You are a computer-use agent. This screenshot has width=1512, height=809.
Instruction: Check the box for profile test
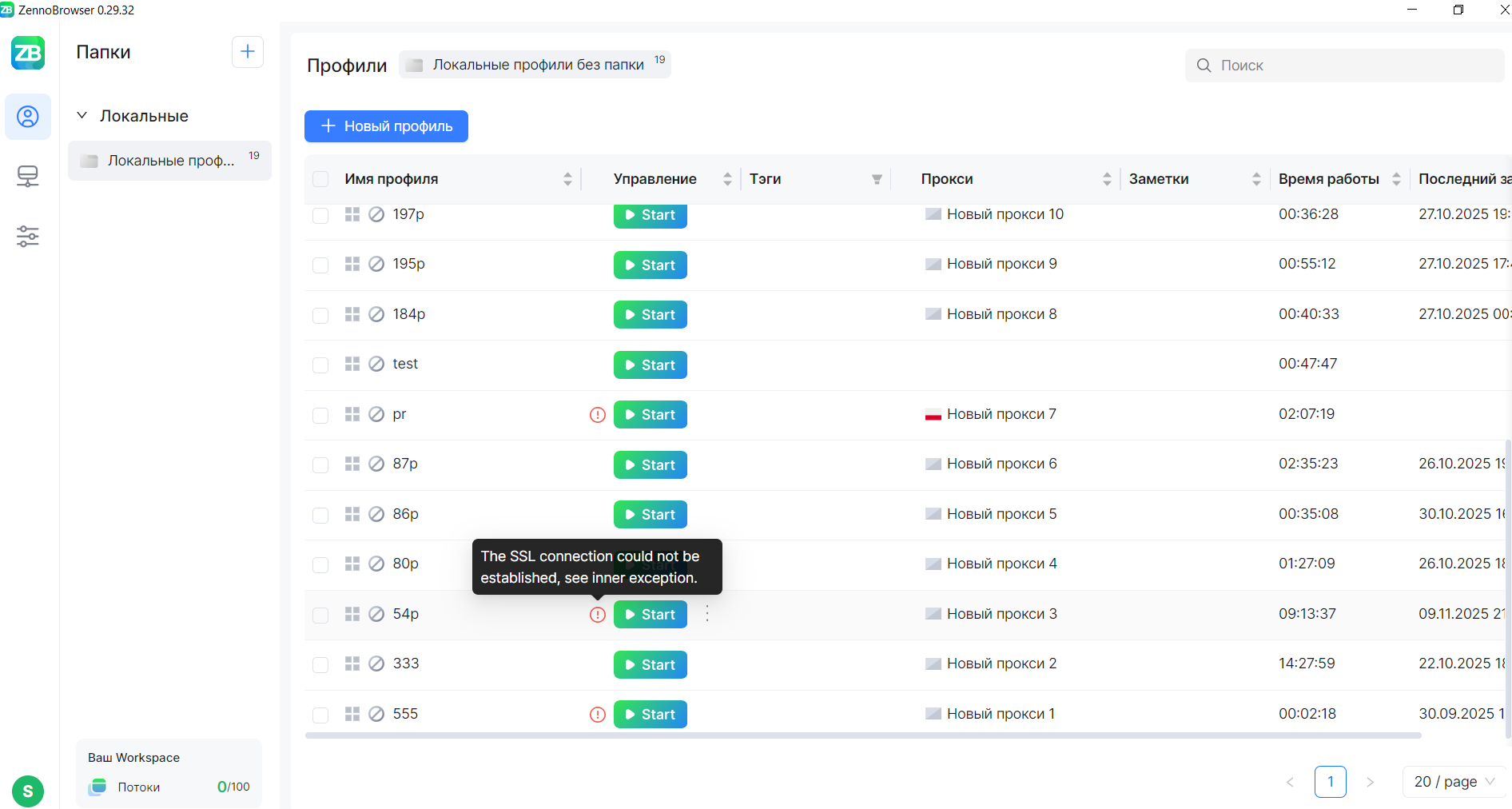320,365
